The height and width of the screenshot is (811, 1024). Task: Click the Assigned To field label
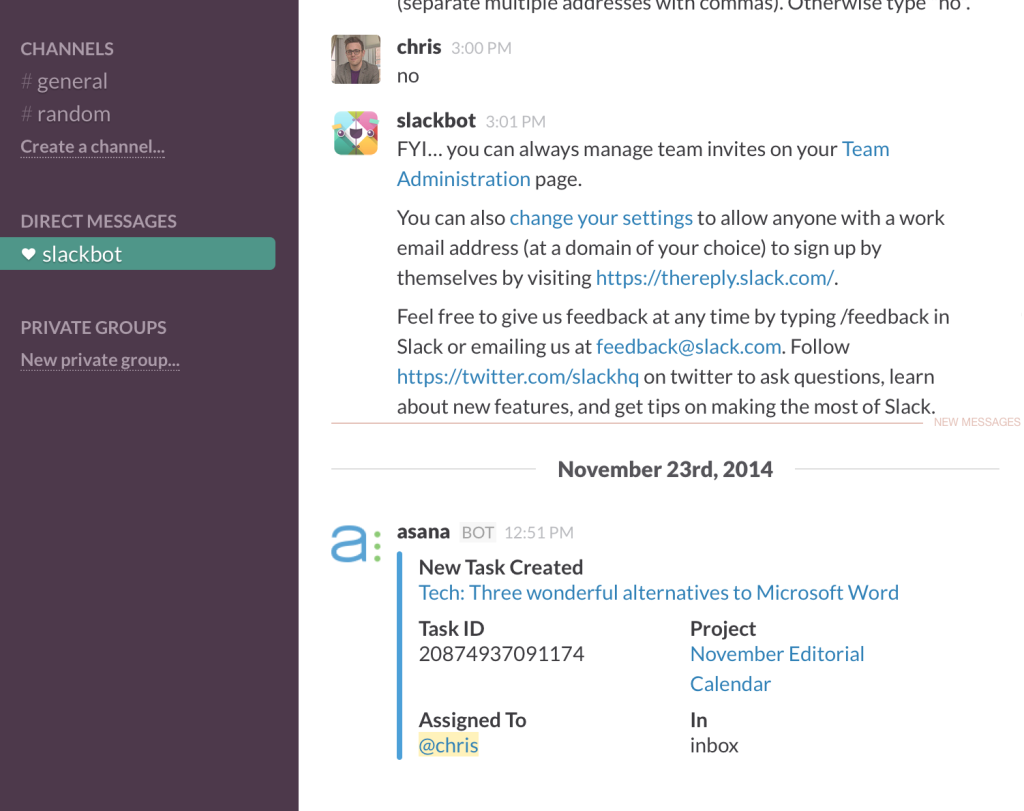(472, 720)
